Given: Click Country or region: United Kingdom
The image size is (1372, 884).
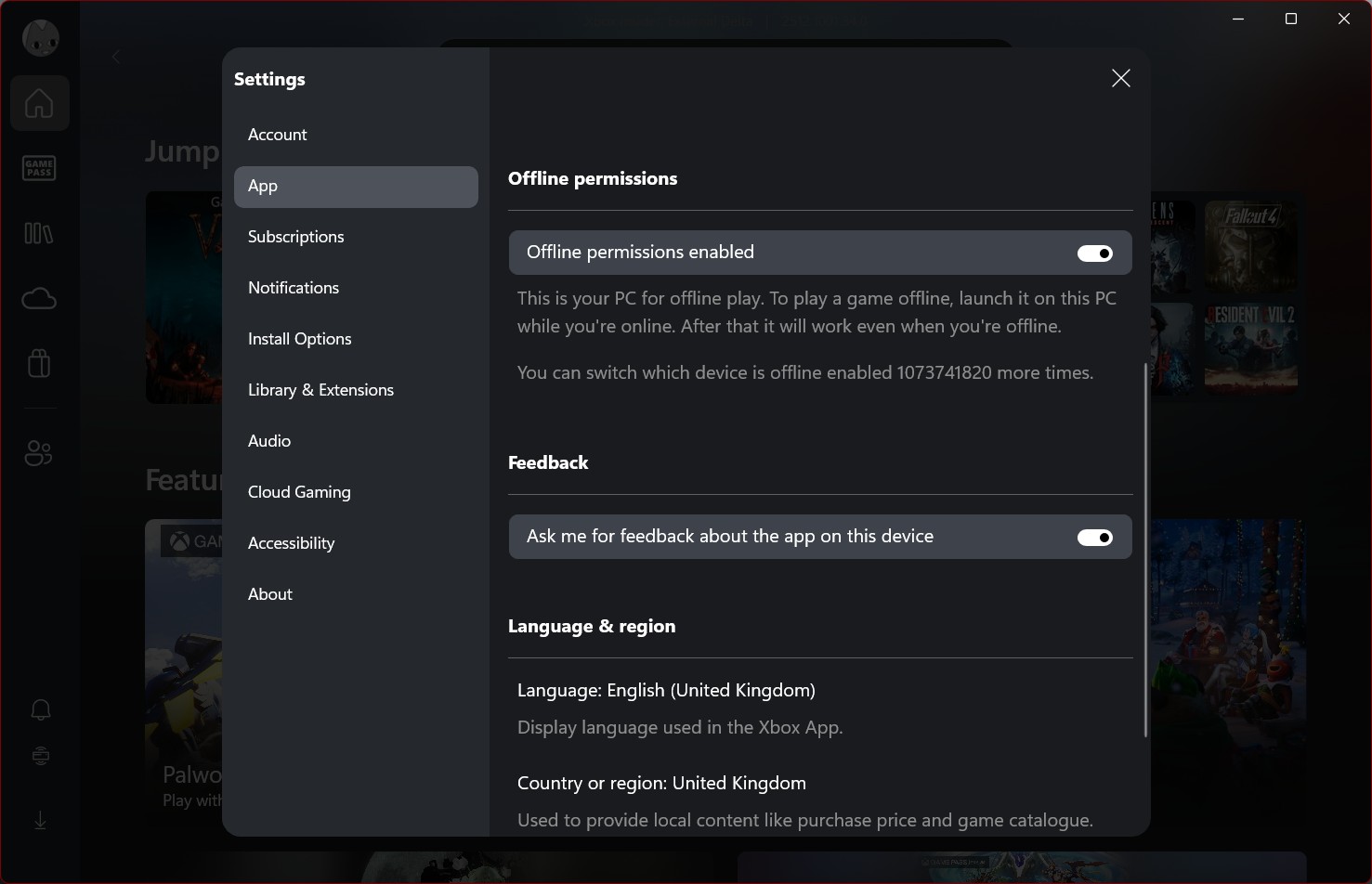Looking at the screenshot, I should coord(661,784).
